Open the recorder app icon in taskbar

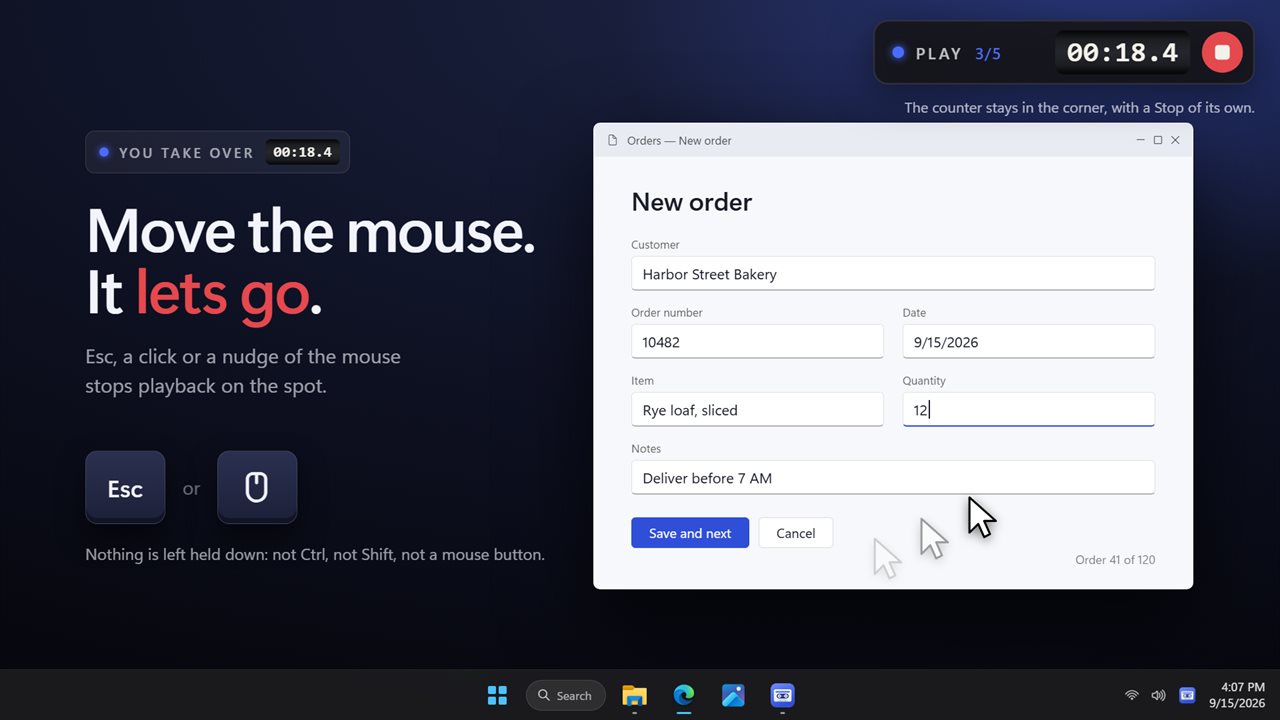(x=782, y=695)
